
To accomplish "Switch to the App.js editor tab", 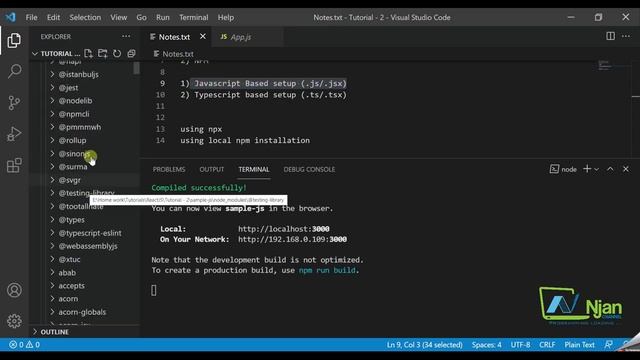I will (x=247, y=37).
